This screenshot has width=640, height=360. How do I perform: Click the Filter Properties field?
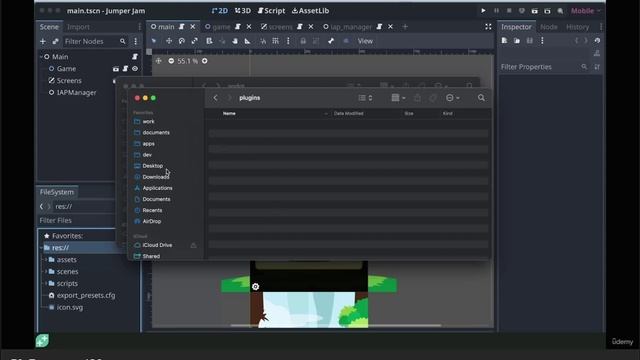[544, 67]
